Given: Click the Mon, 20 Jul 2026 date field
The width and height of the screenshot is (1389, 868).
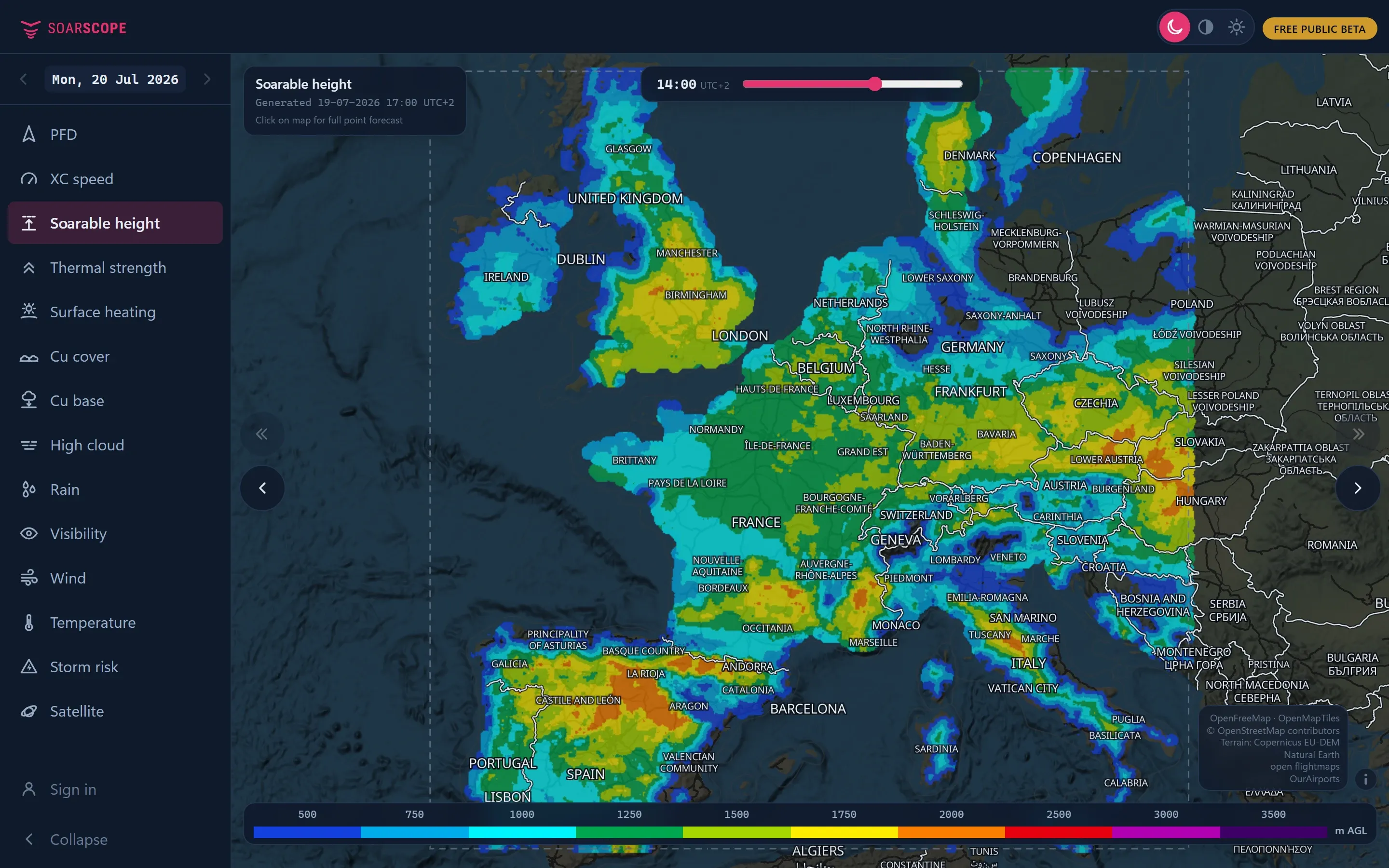Looking at the screenshot, I should coord(115,79).
